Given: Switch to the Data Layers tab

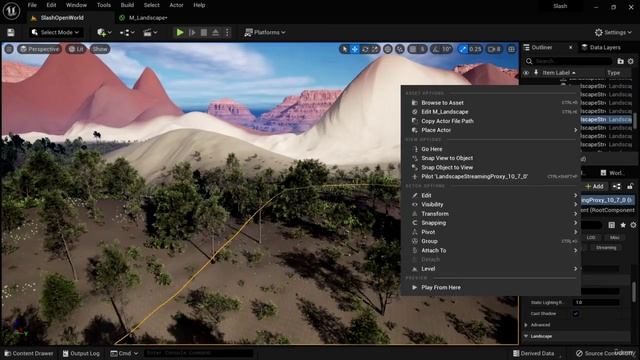Looking at the screenshot, I should click(x=601, y=47).
